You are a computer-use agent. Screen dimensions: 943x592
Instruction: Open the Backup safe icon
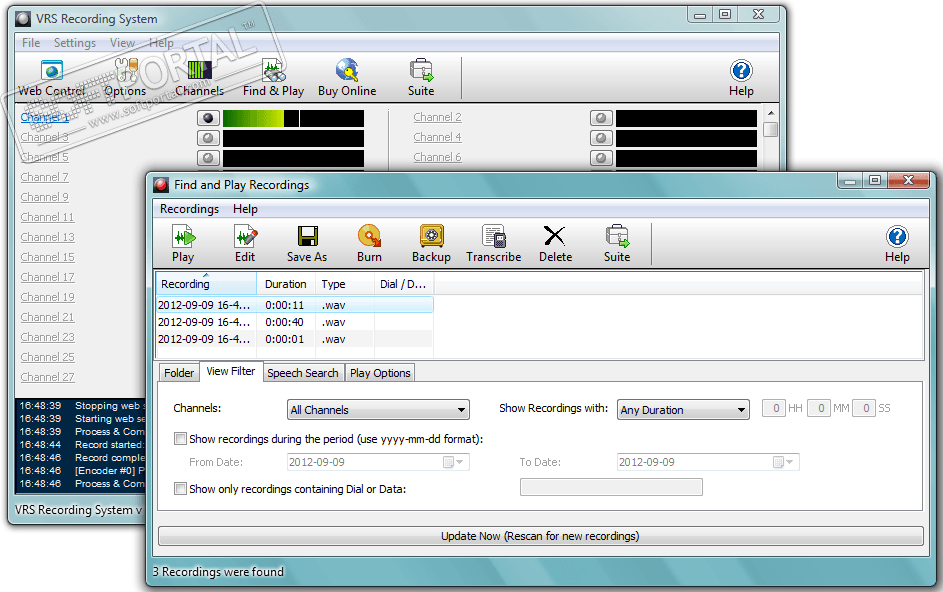pos(431,236)
